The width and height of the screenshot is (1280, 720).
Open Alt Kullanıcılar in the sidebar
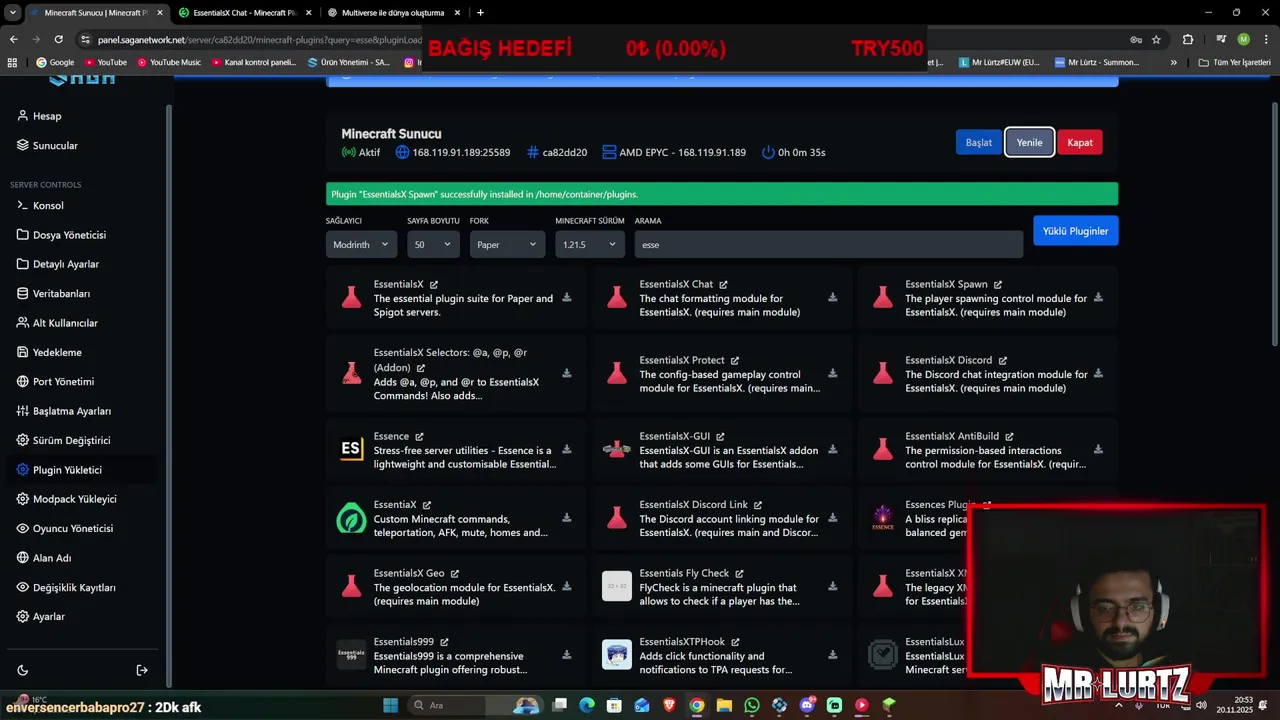(65, 323)
